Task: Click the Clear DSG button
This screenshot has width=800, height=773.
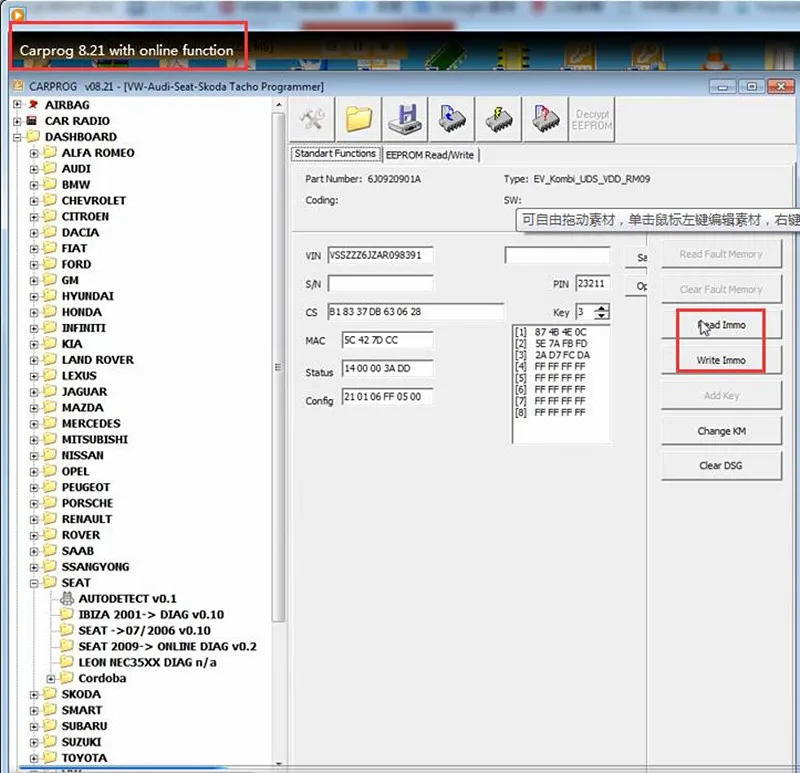Action: pyautogui.click(x=721, y=466)
